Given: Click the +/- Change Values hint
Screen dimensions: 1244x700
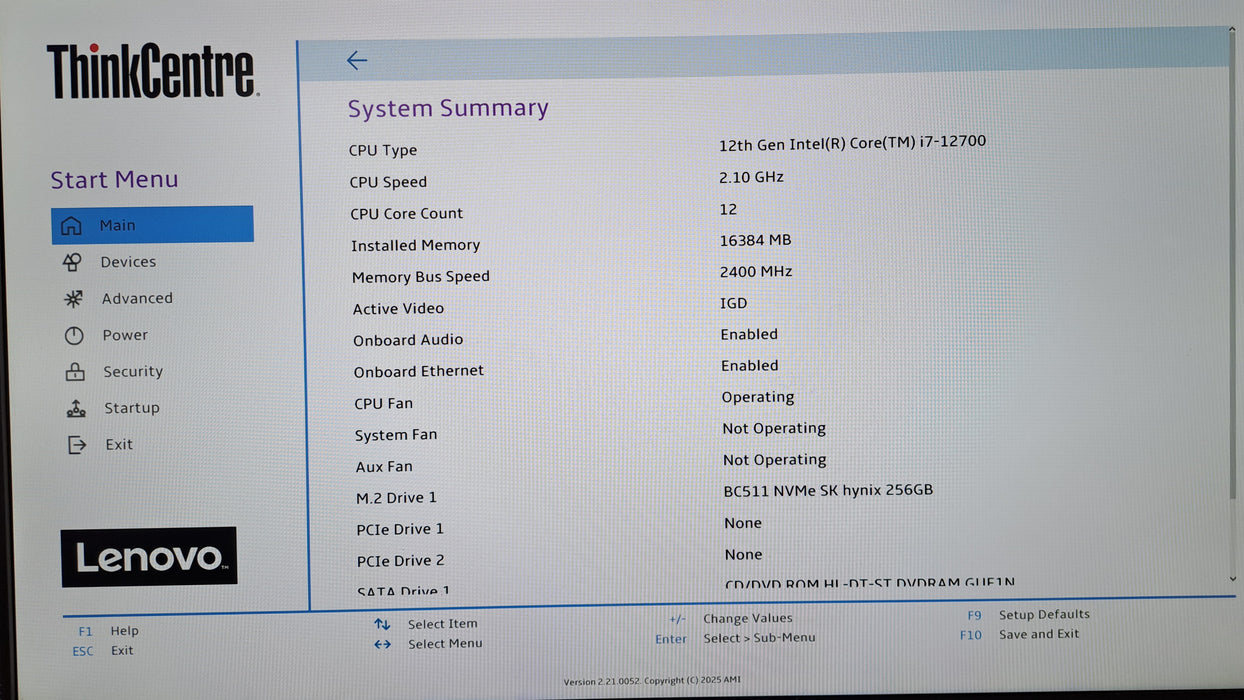Looking at the screenshot, I should (x=730, y=619).
